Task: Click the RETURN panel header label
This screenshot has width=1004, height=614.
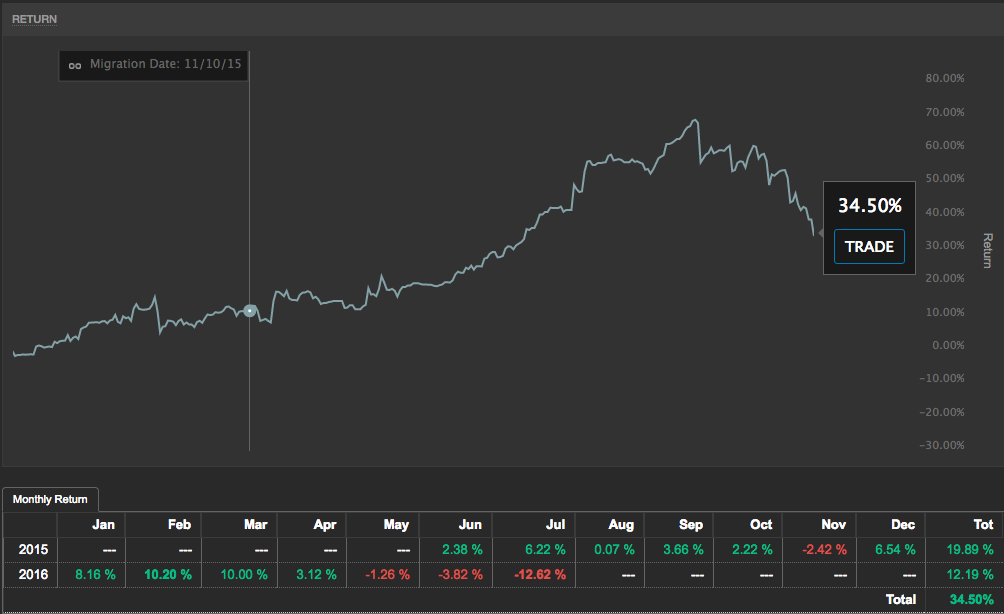Action: tap(34, 19)
